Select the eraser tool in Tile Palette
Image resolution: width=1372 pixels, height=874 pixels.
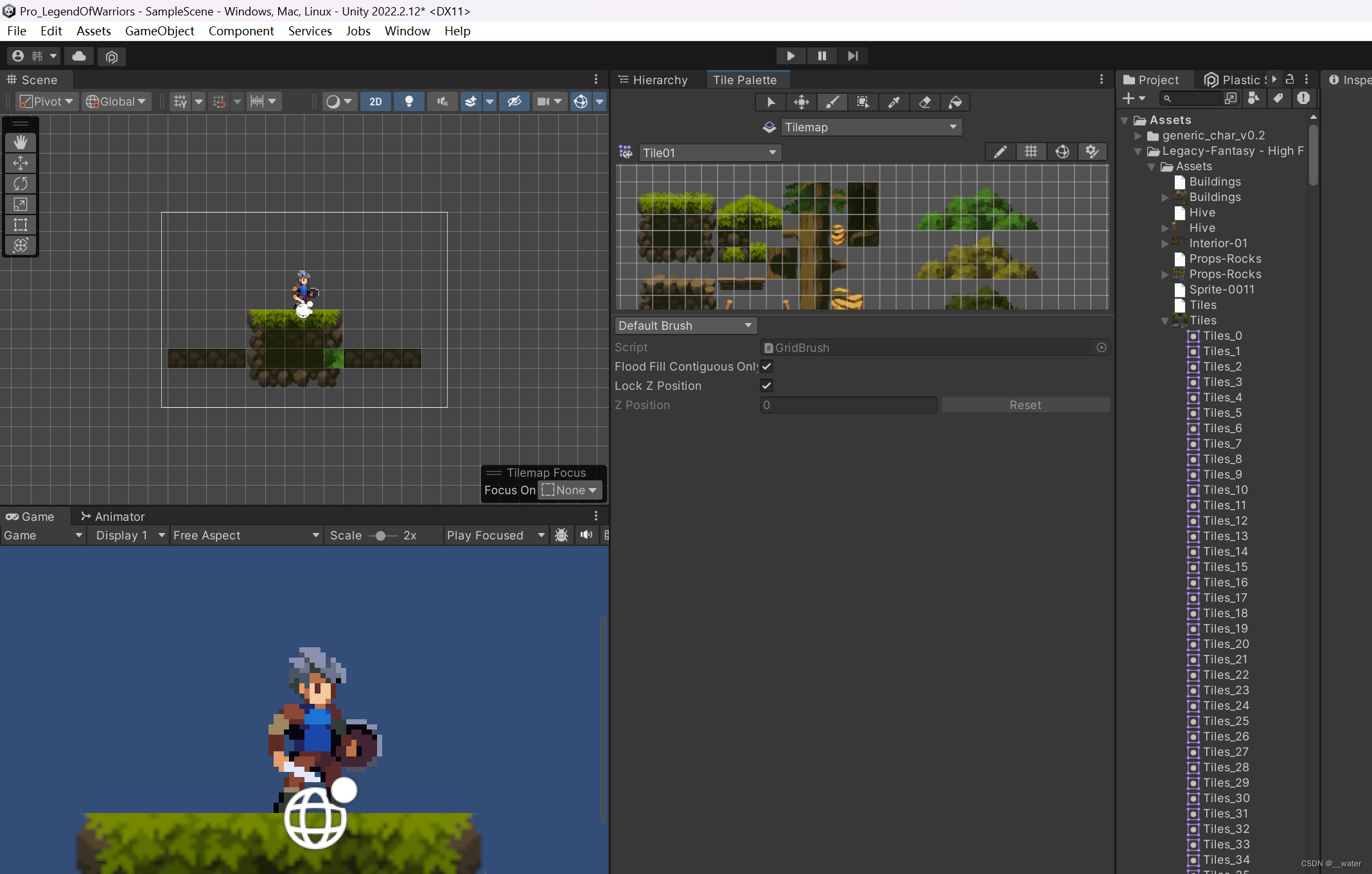point(924,102)
